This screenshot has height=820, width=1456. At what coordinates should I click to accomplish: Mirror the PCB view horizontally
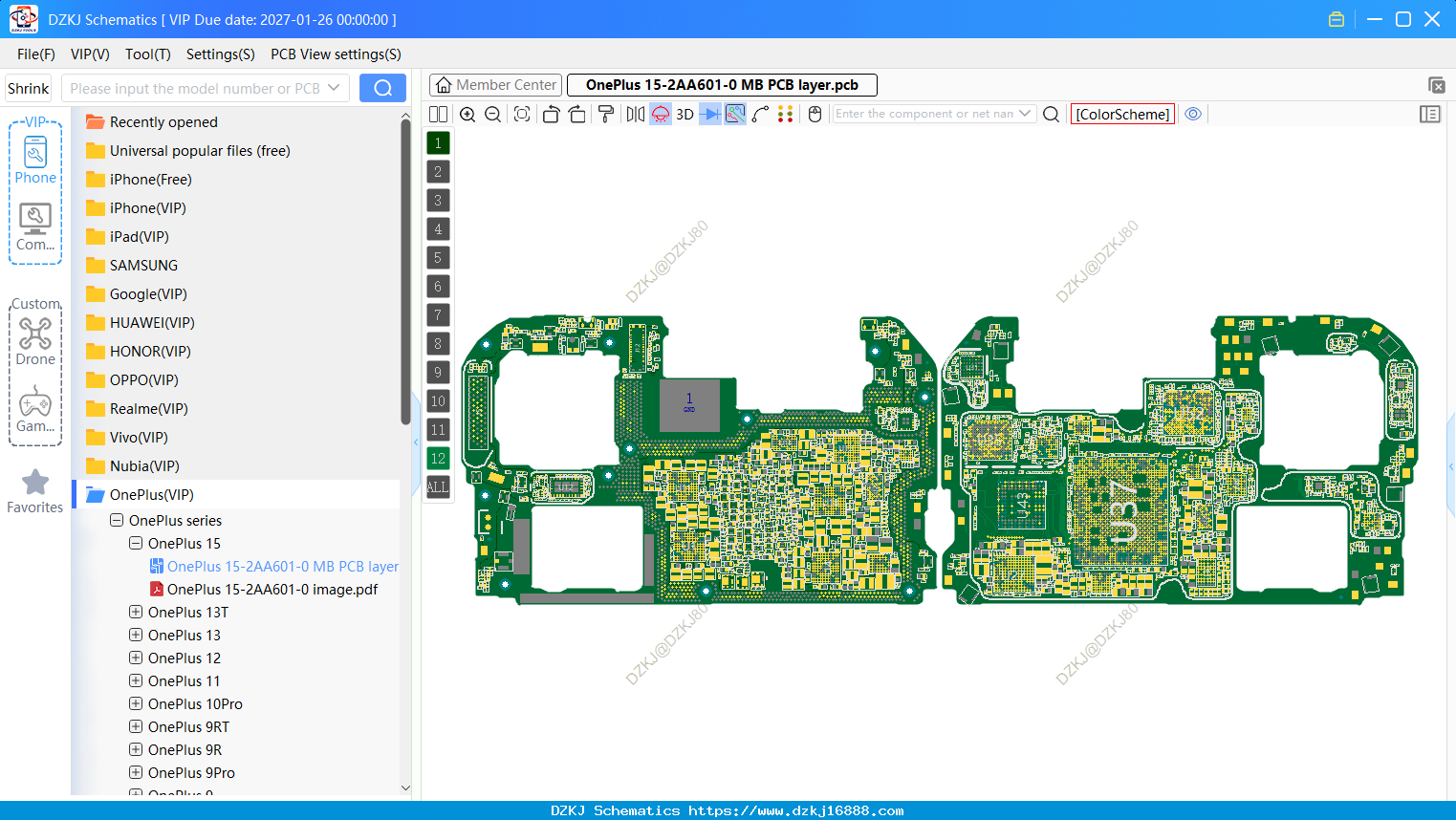pos(635,114)
